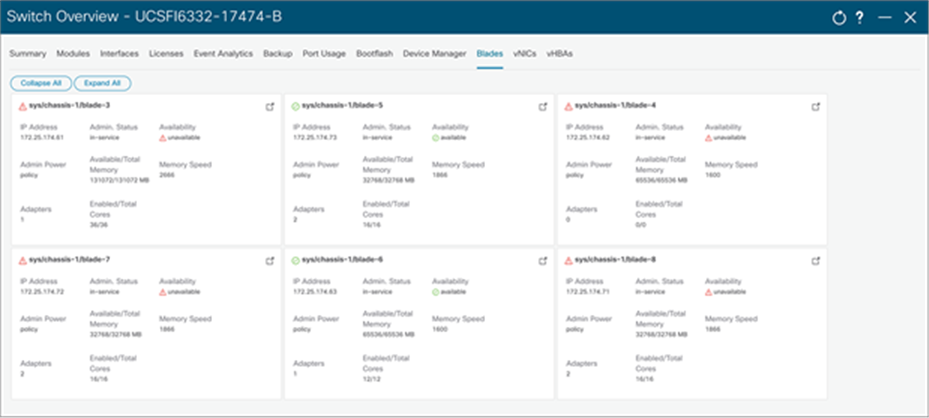Image resolution: width=929 pixels, height=418 pixels.
Task: Click red warning icon beside blade-8 title
Action: pos(569,261)
